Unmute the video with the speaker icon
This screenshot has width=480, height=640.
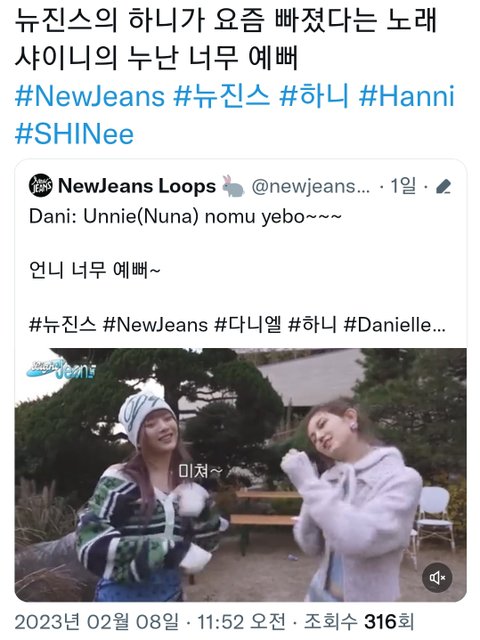(x=437, y=578)
